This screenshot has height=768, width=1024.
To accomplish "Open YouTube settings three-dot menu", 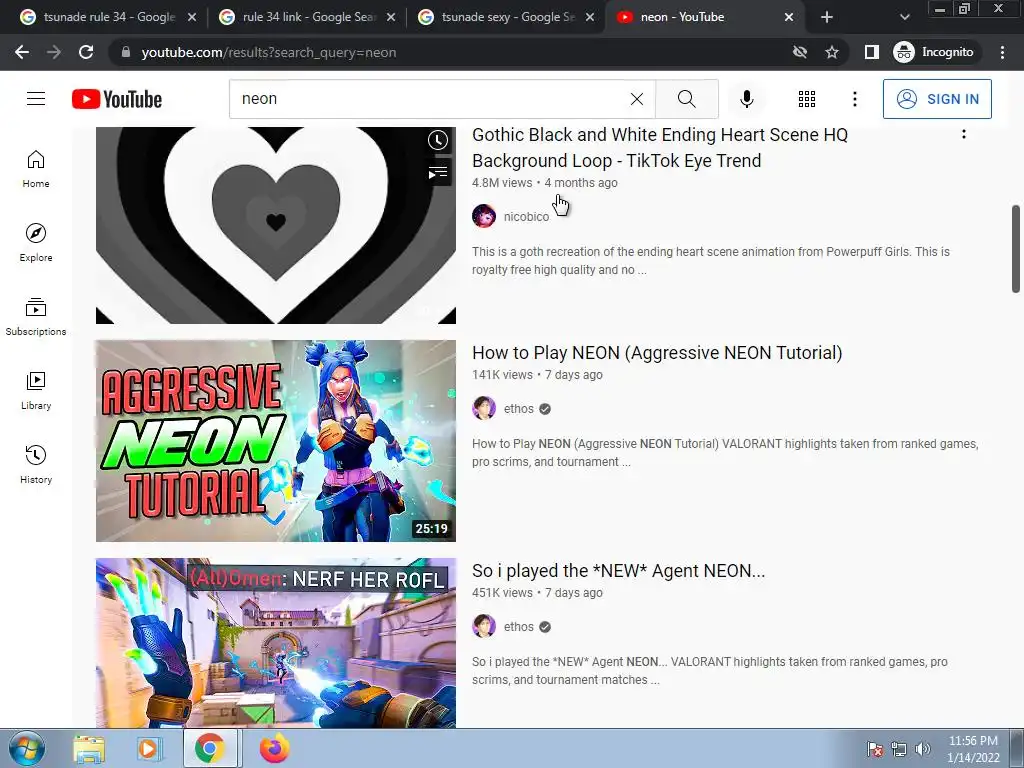I will point(854,99).
